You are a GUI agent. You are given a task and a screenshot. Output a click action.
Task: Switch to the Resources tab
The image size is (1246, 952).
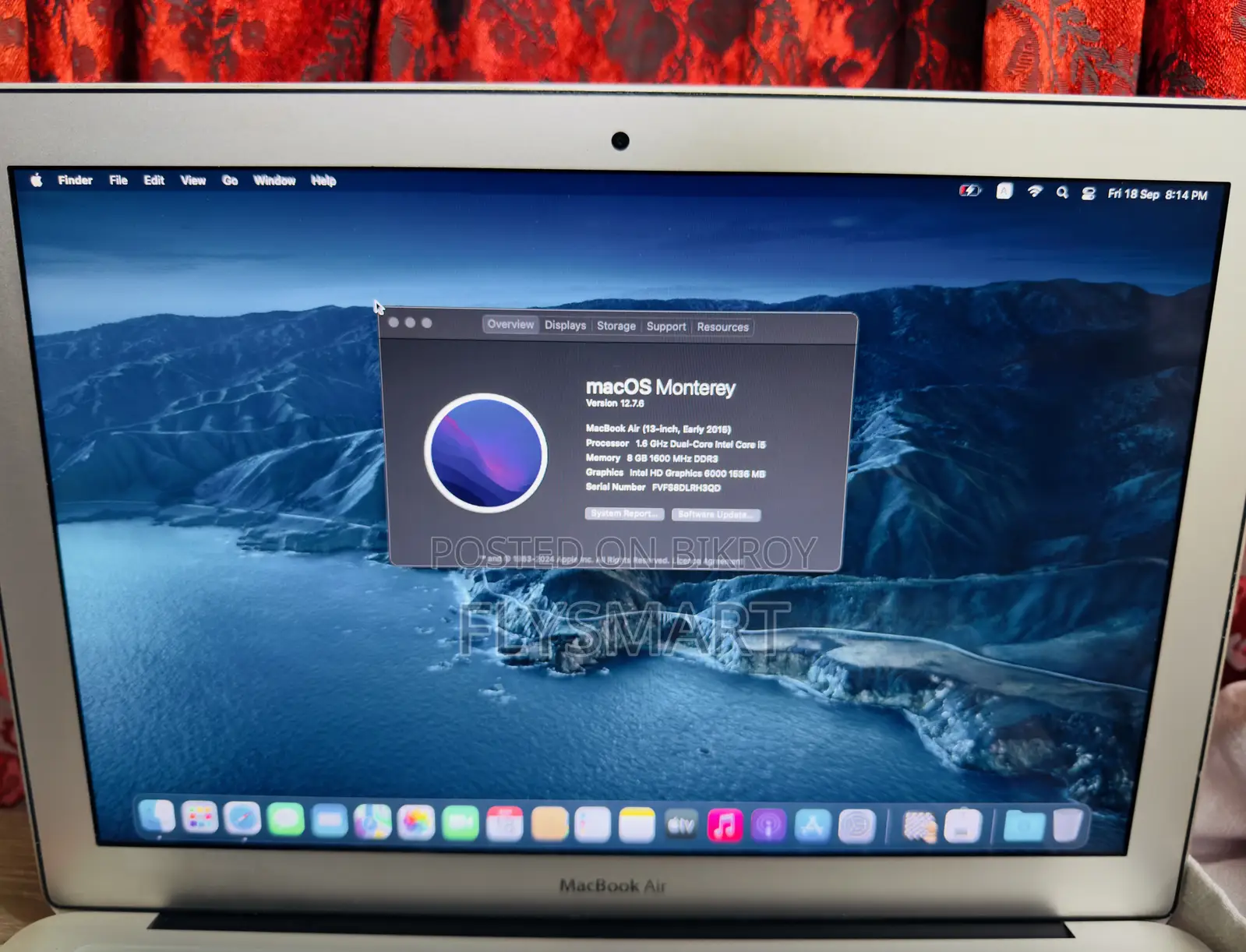(x=722, y=327)
